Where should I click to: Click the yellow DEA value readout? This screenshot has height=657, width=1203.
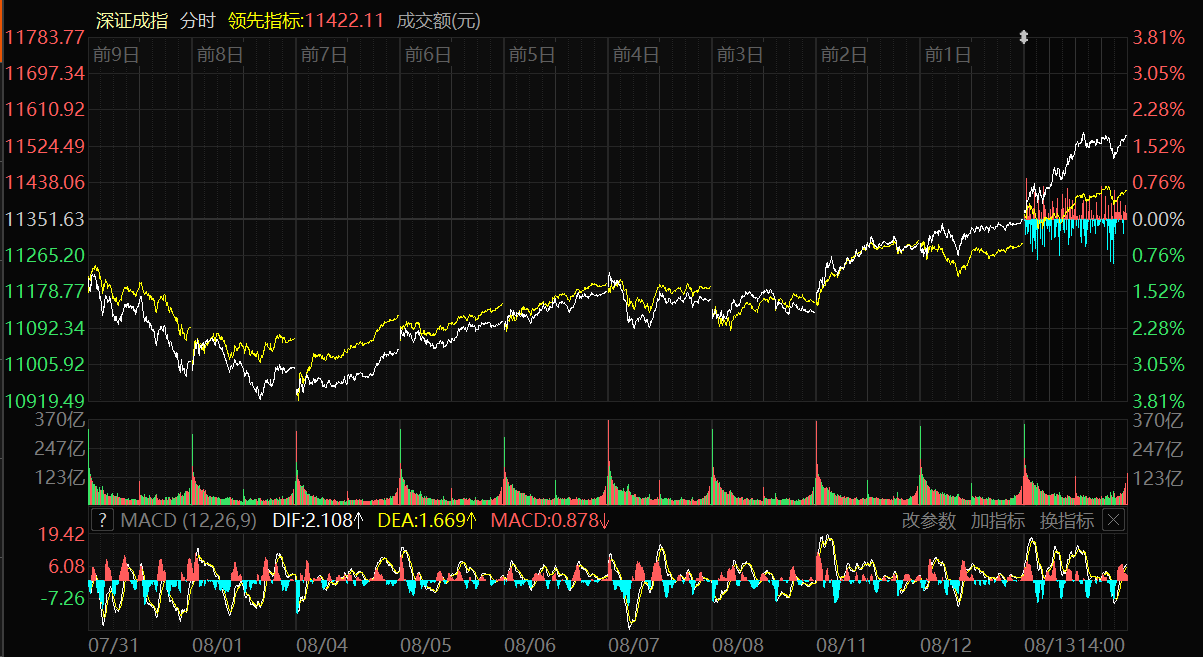(427, 520)
